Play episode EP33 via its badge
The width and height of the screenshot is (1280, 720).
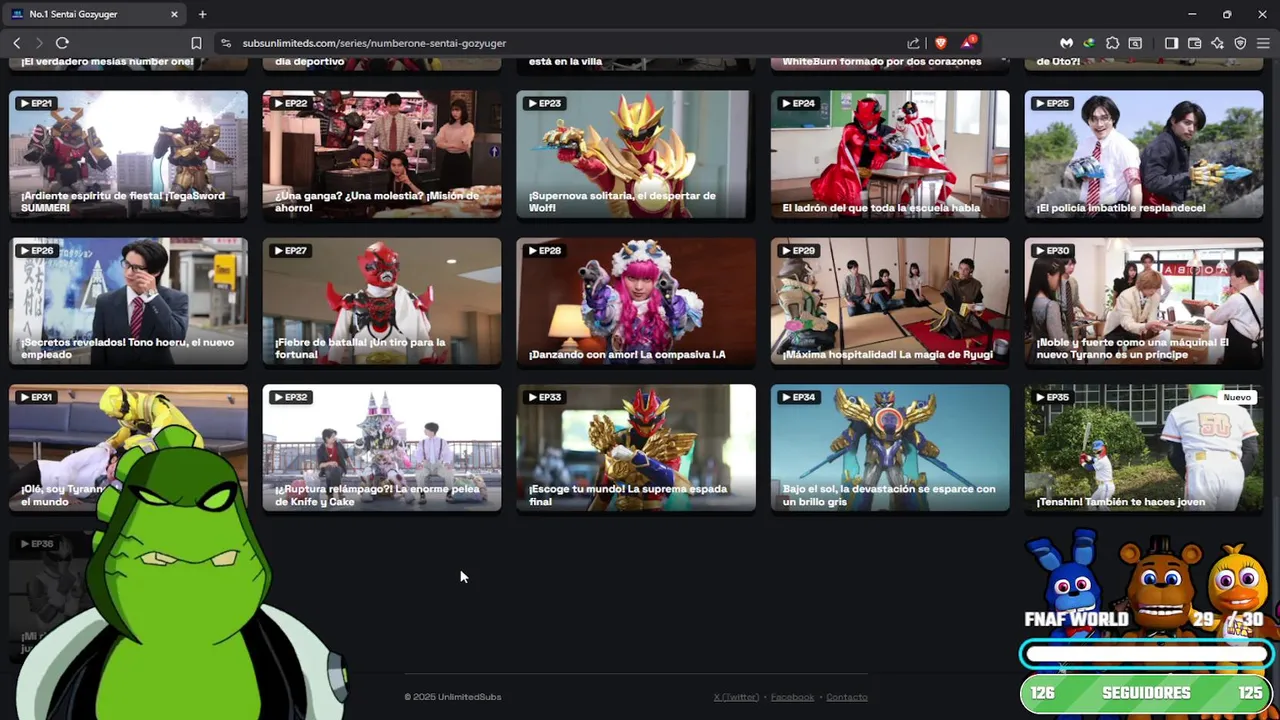[x=543, y=397]
